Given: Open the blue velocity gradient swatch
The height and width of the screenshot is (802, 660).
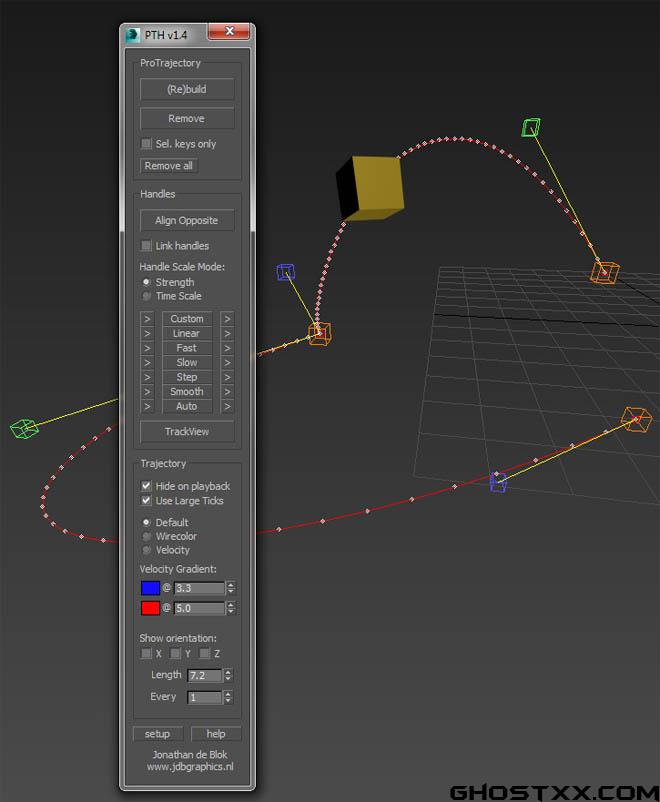Looking at the screenshot, I should tap(150, 588).
